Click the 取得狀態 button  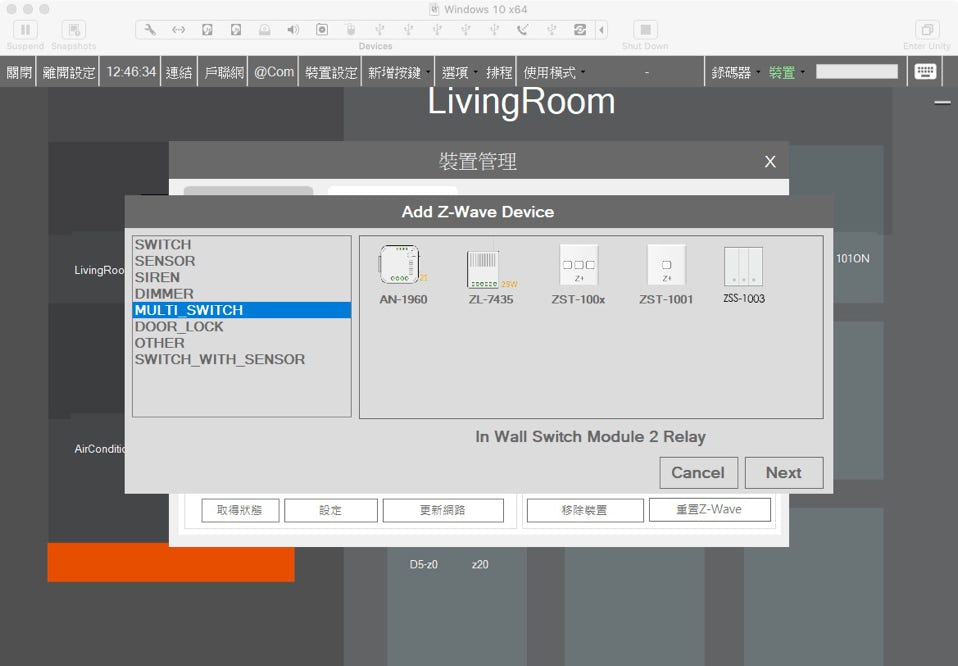240,510
